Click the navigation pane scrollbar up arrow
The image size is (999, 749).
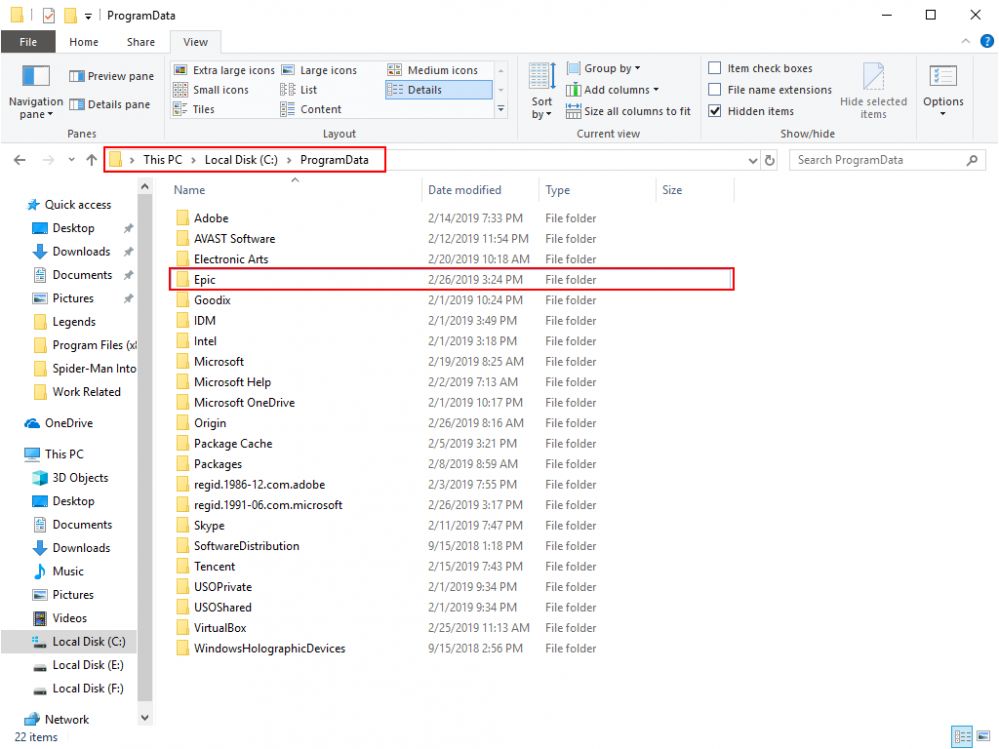(145, 187)
